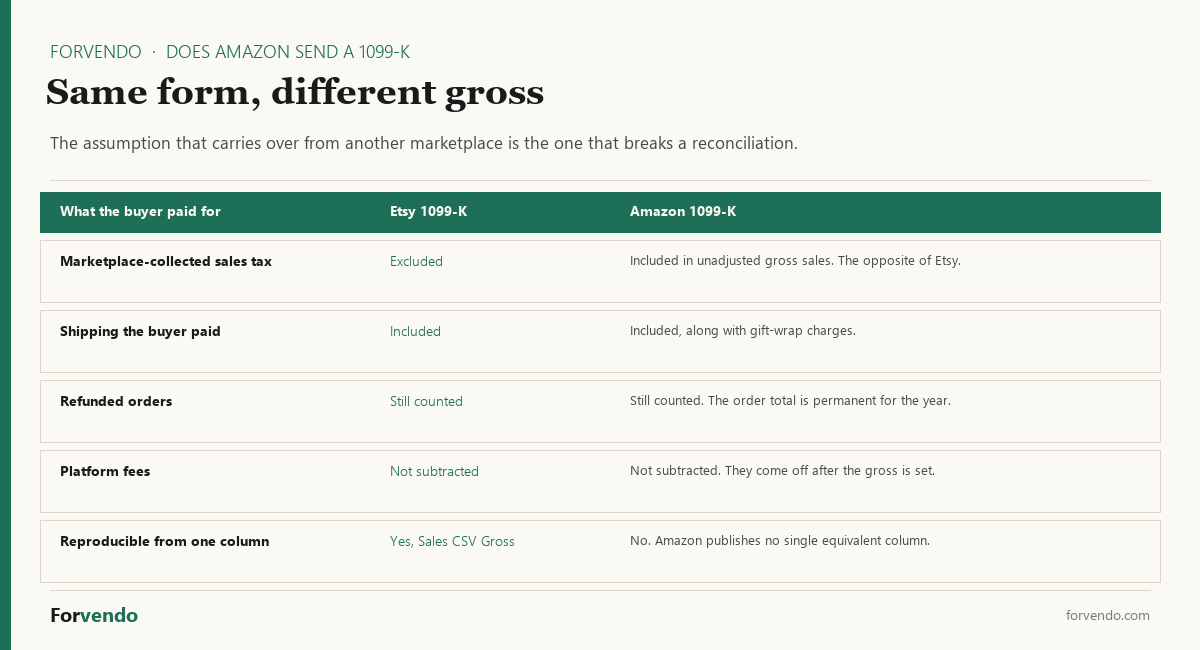Click the 'Etsy 1099-K' column header
The width and height of the screenshot is (1200, 650).
point(428,212)
